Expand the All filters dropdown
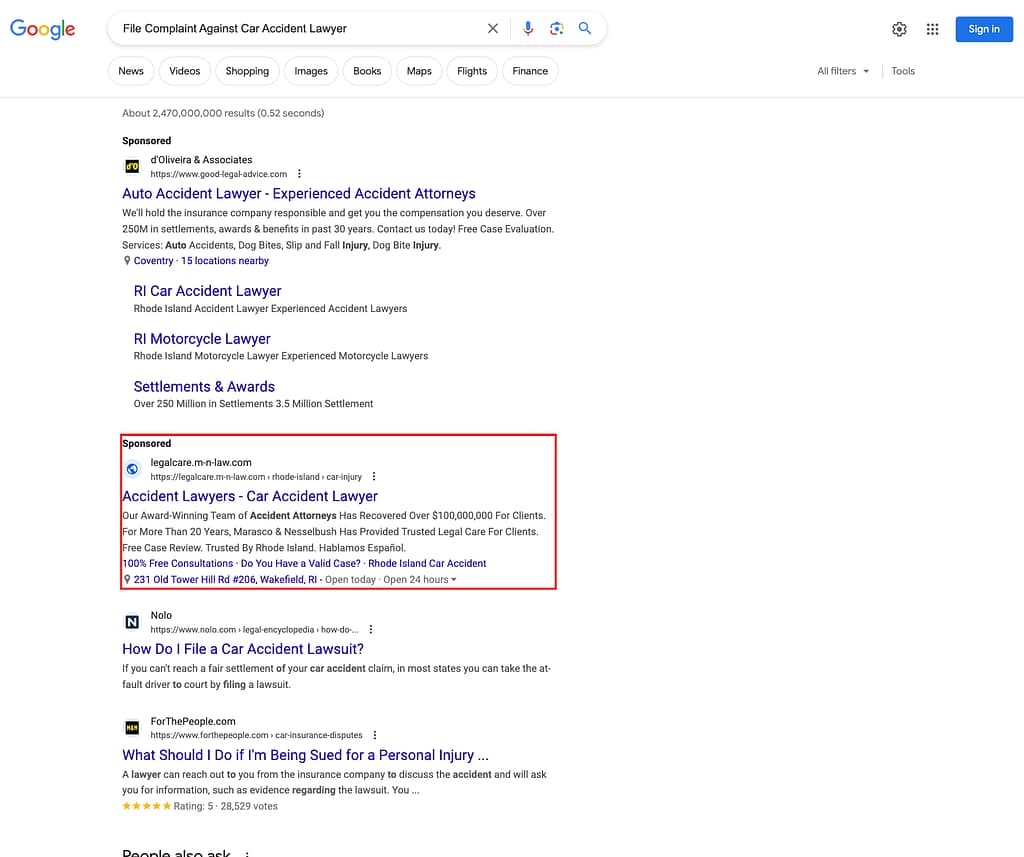This screenshot has height=857, width=1024. [843, 71]
